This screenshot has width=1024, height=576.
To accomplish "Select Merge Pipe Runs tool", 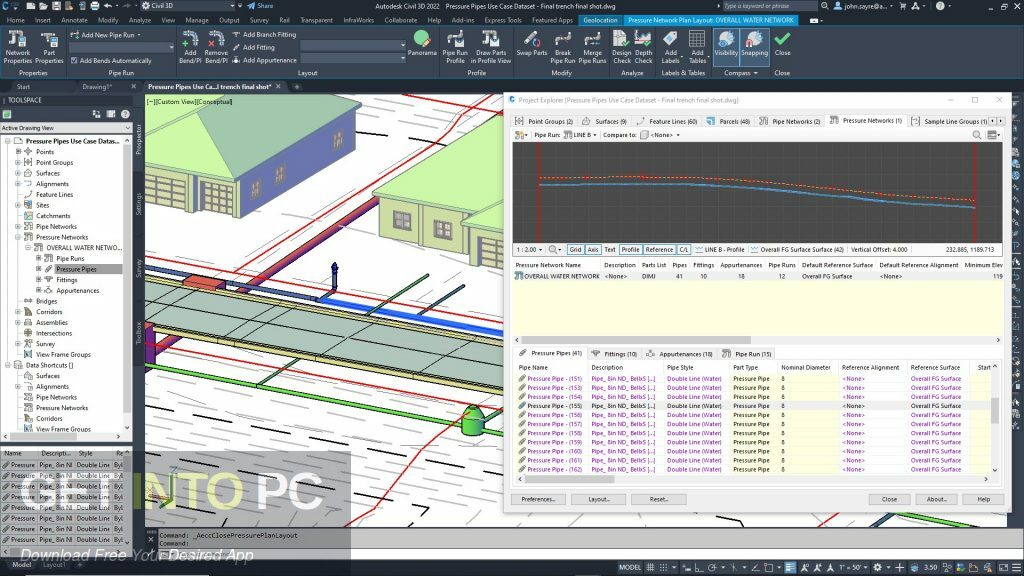I will (x=592, y=46).
